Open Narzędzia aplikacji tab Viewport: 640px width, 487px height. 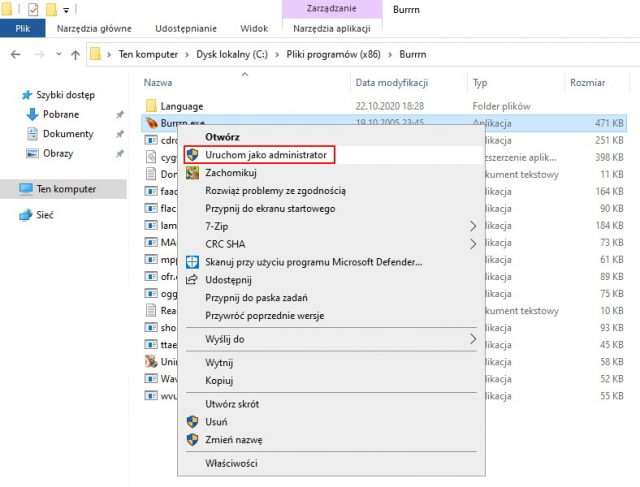click(332, 29)
